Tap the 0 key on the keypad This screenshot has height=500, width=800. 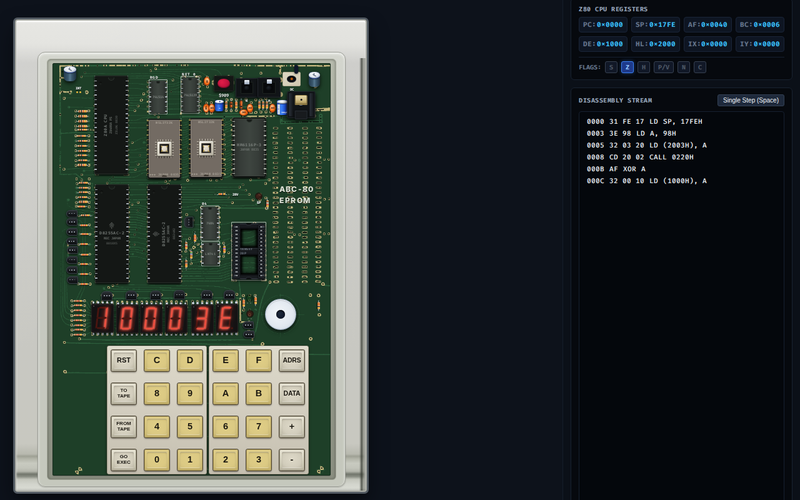(157, 460)
